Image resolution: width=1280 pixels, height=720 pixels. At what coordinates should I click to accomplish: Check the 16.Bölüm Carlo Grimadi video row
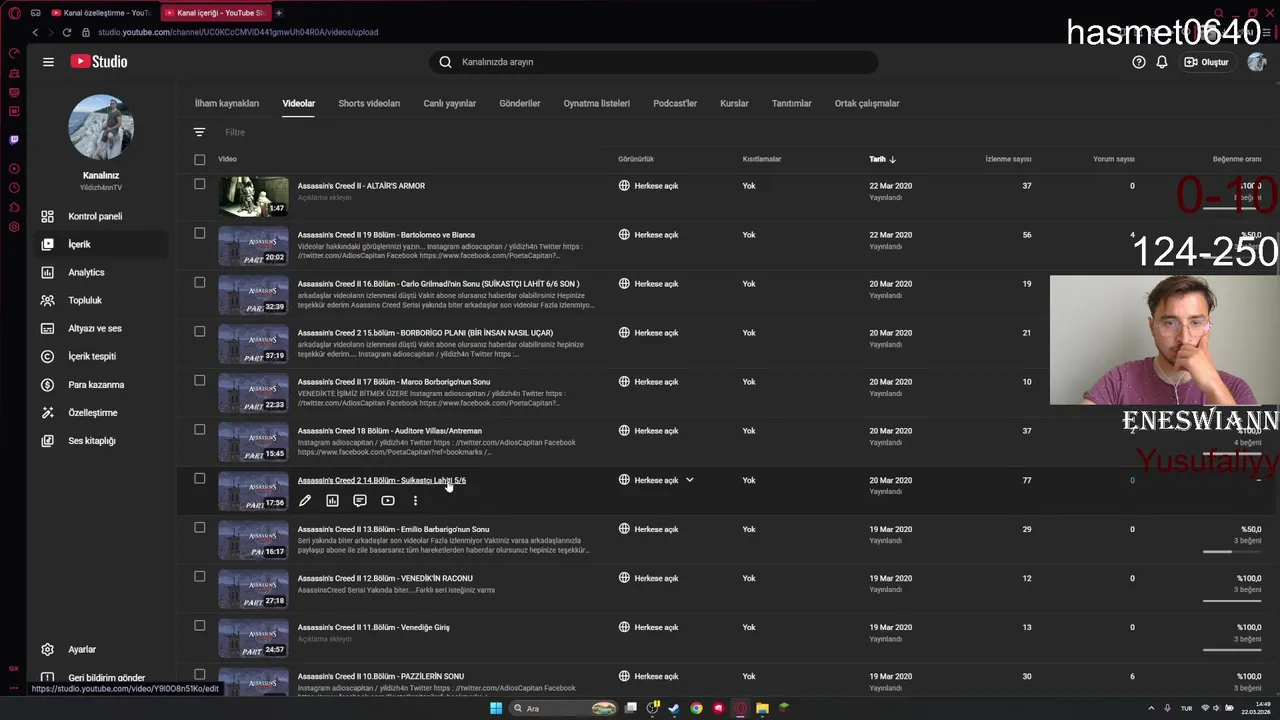coord(200,282)
